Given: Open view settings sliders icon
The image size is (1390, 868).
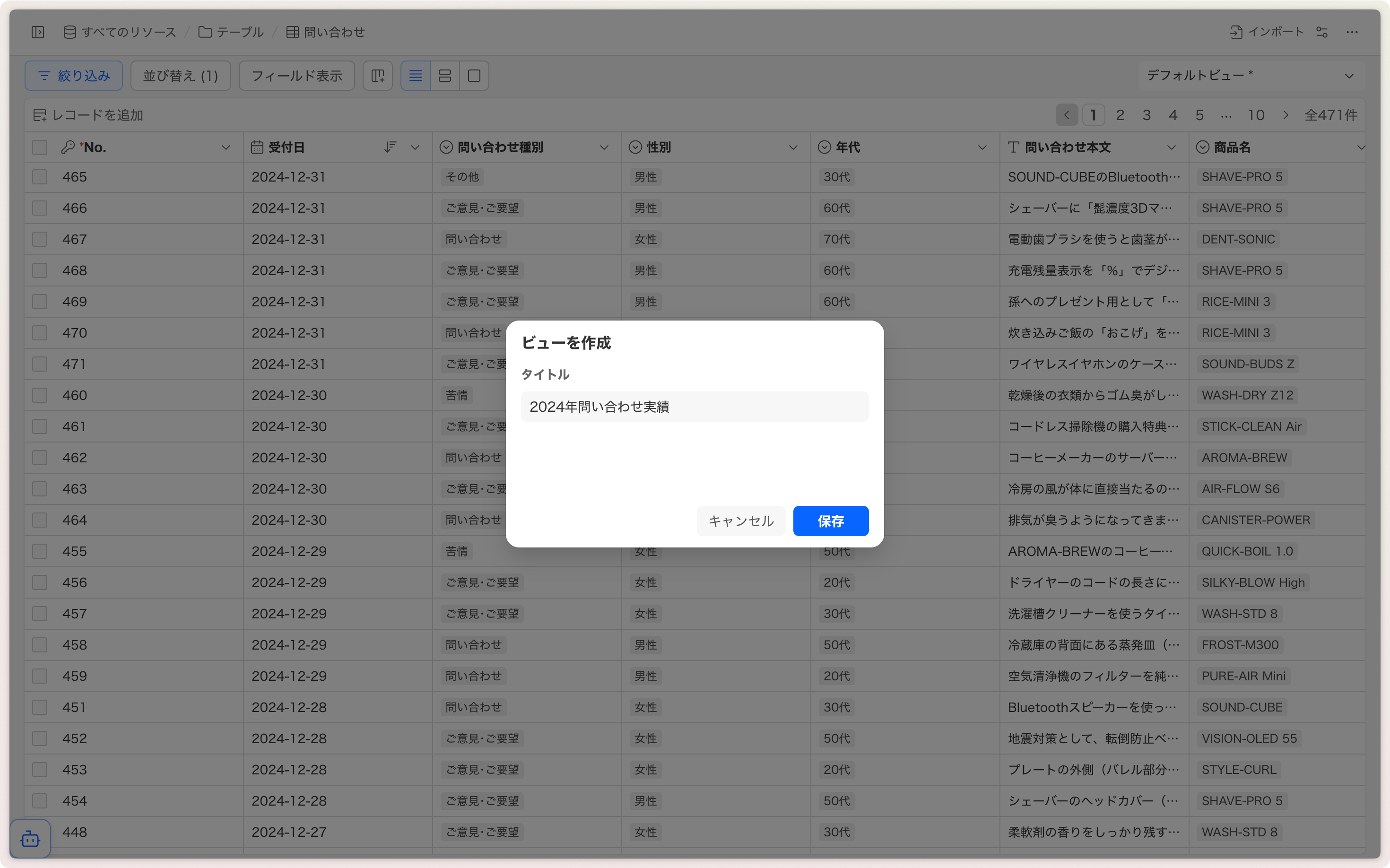Looking at the screenshot, I should 1322,32.
